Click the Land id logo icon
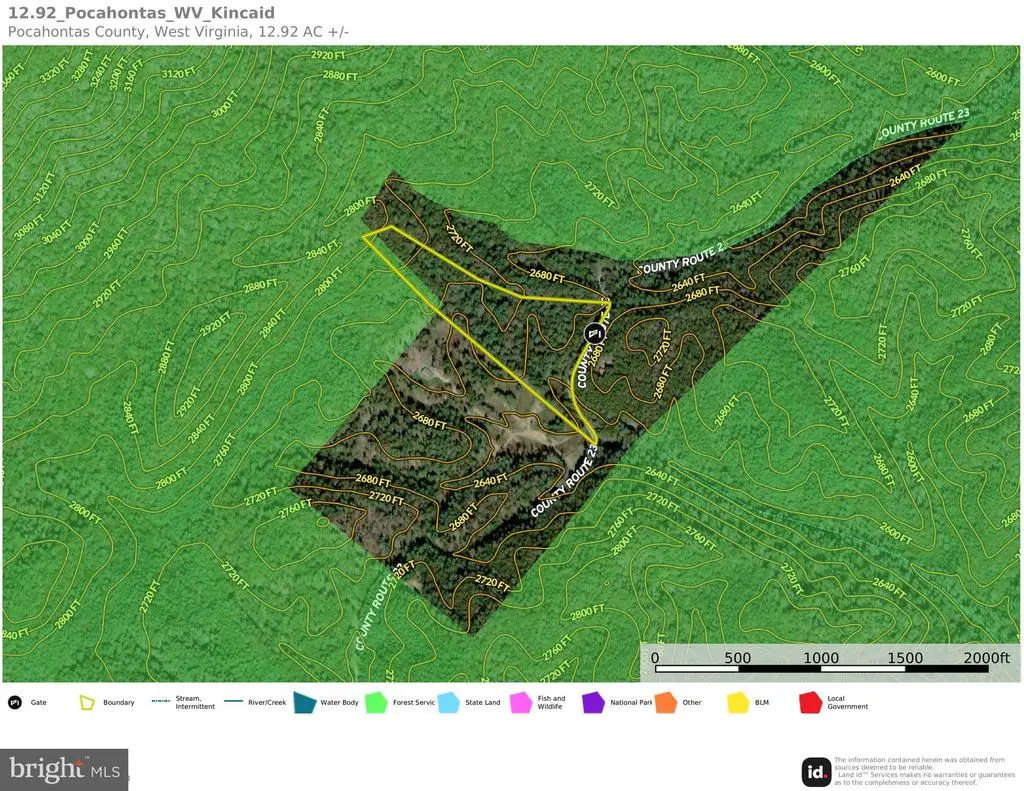This screenshot has height=791, width=1024. [816, 771]
